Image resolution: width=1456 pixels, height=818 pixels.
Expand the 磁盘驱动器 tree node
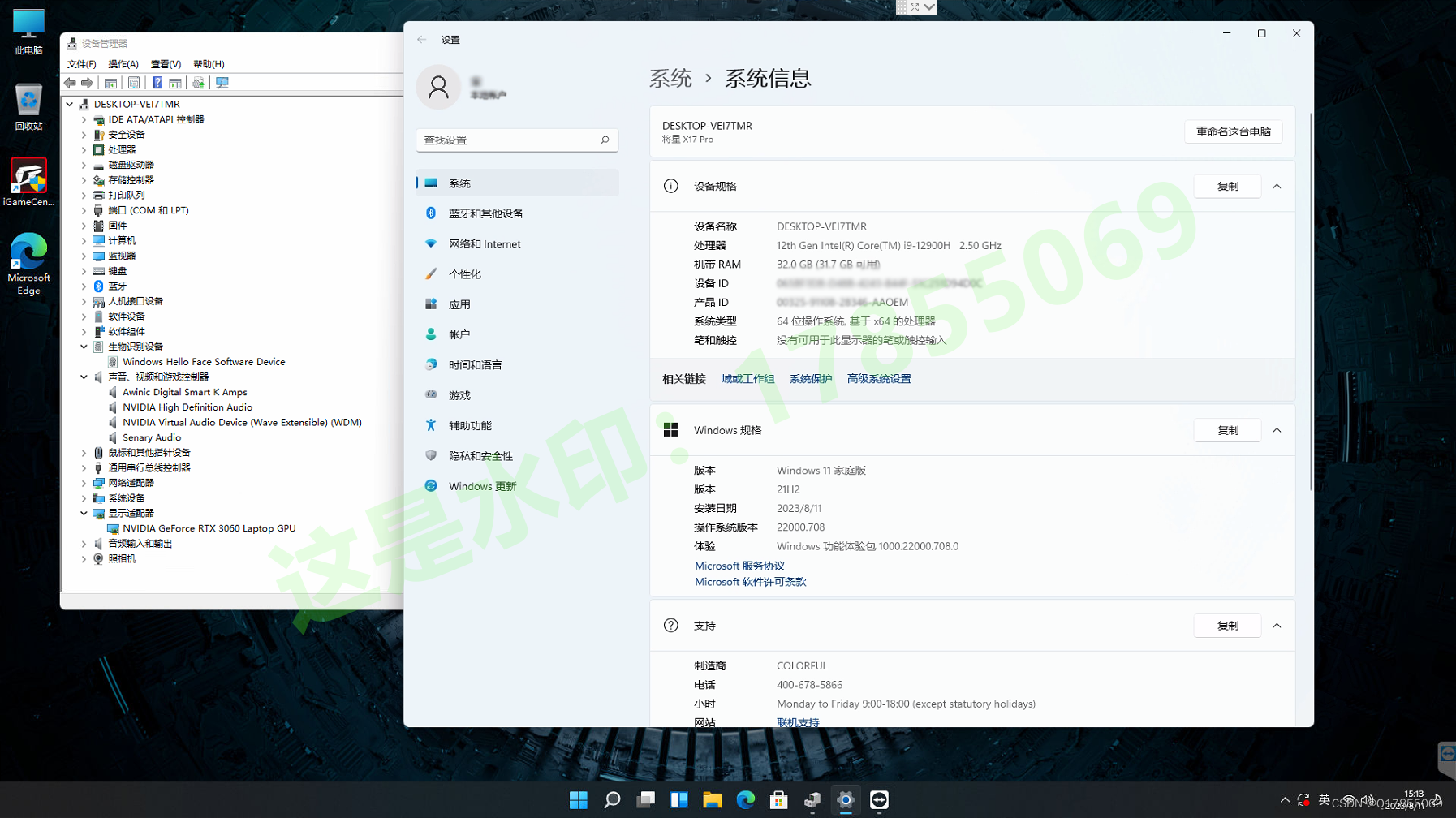tap(84, 165)
